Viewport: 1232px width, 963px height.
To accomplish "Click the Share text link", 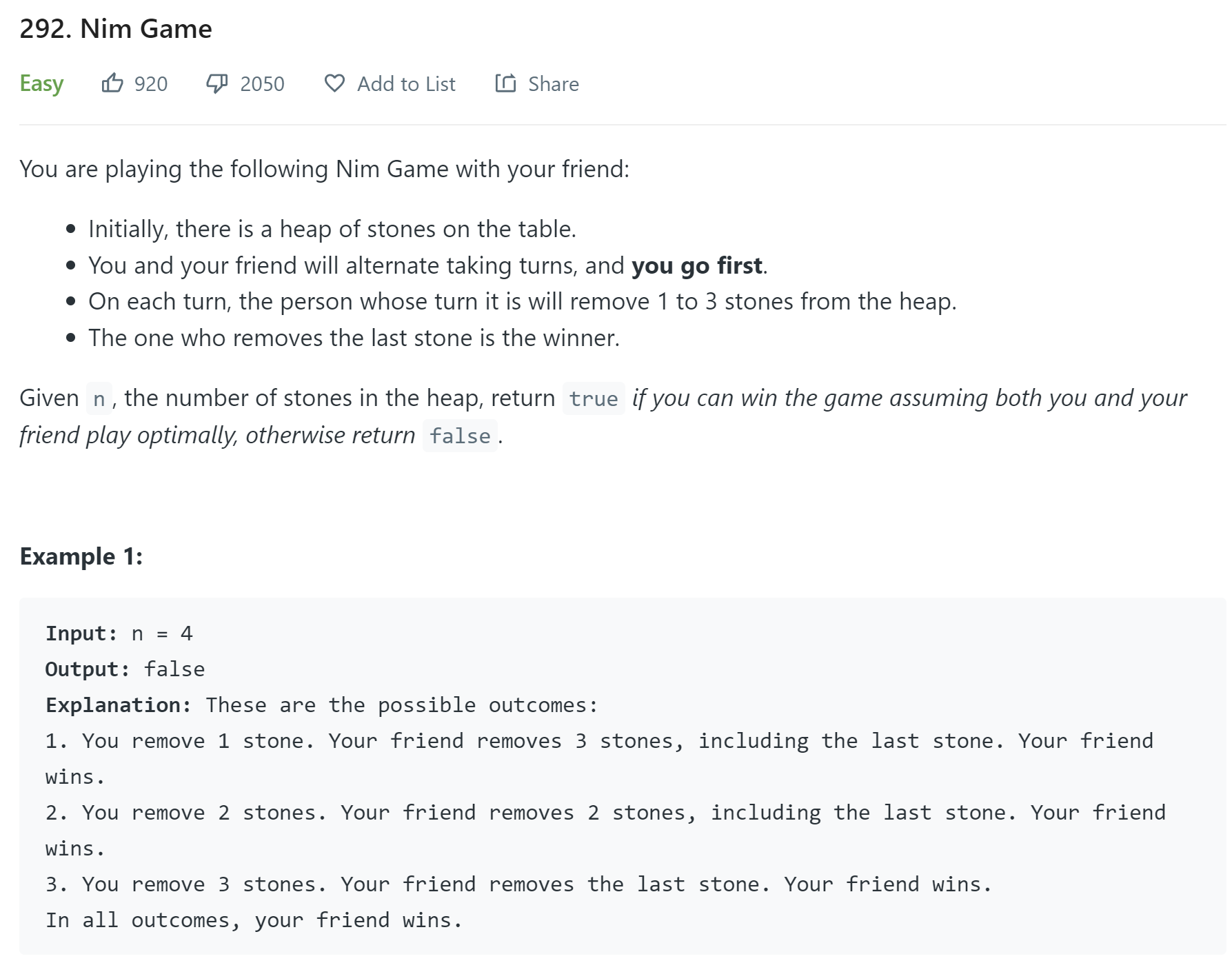I will pos(553,84).
